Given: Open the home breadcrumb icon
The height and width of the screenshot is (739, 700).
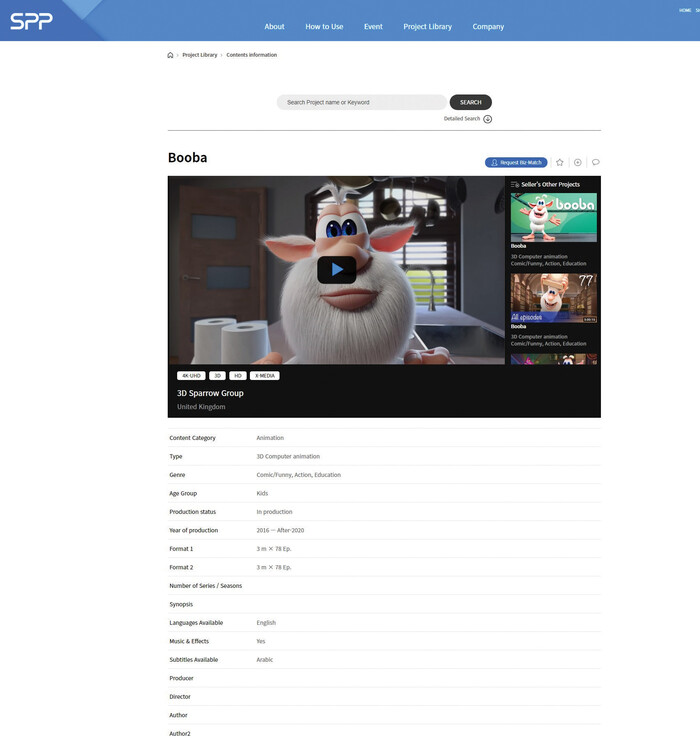Looking at the screenshot, I should pos(170,55).
